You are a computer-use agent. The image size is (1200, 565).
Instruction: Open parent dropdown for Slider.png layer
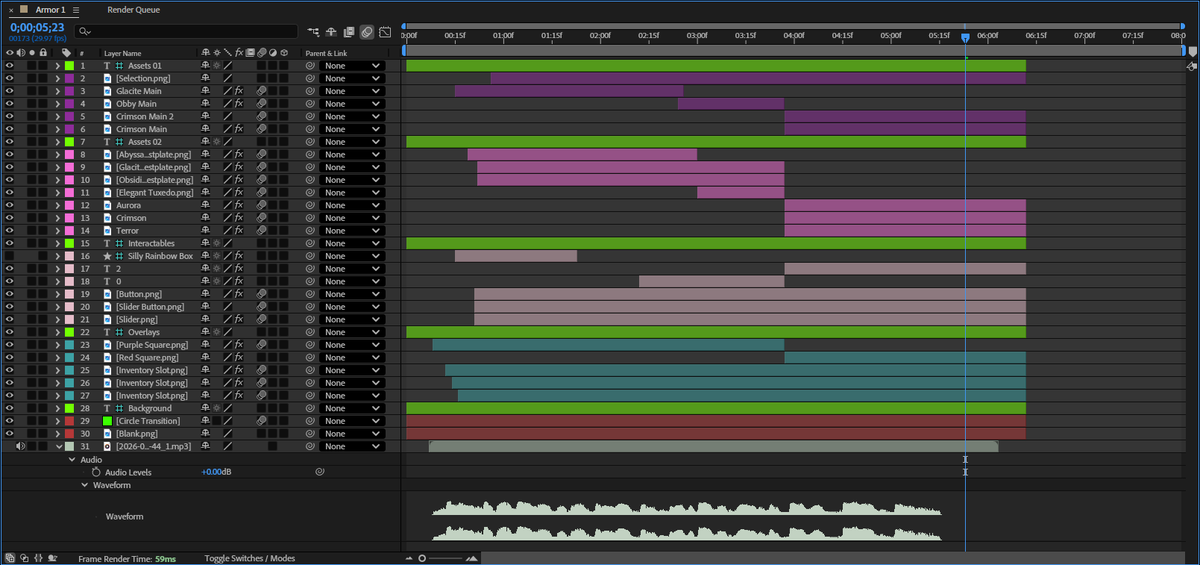click(x=352, y=319)
